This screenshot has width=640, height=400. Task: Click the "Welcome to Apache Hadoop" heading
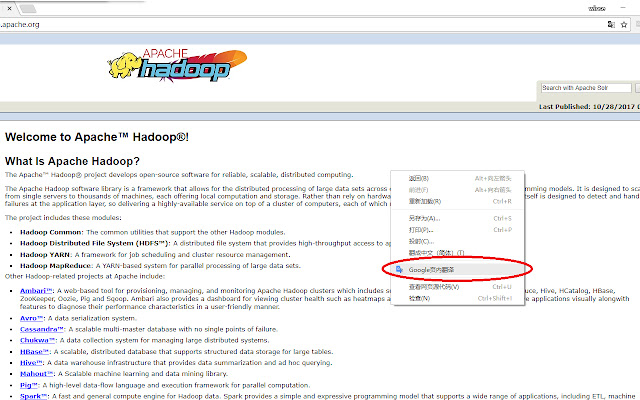click(x=97, y=137)
